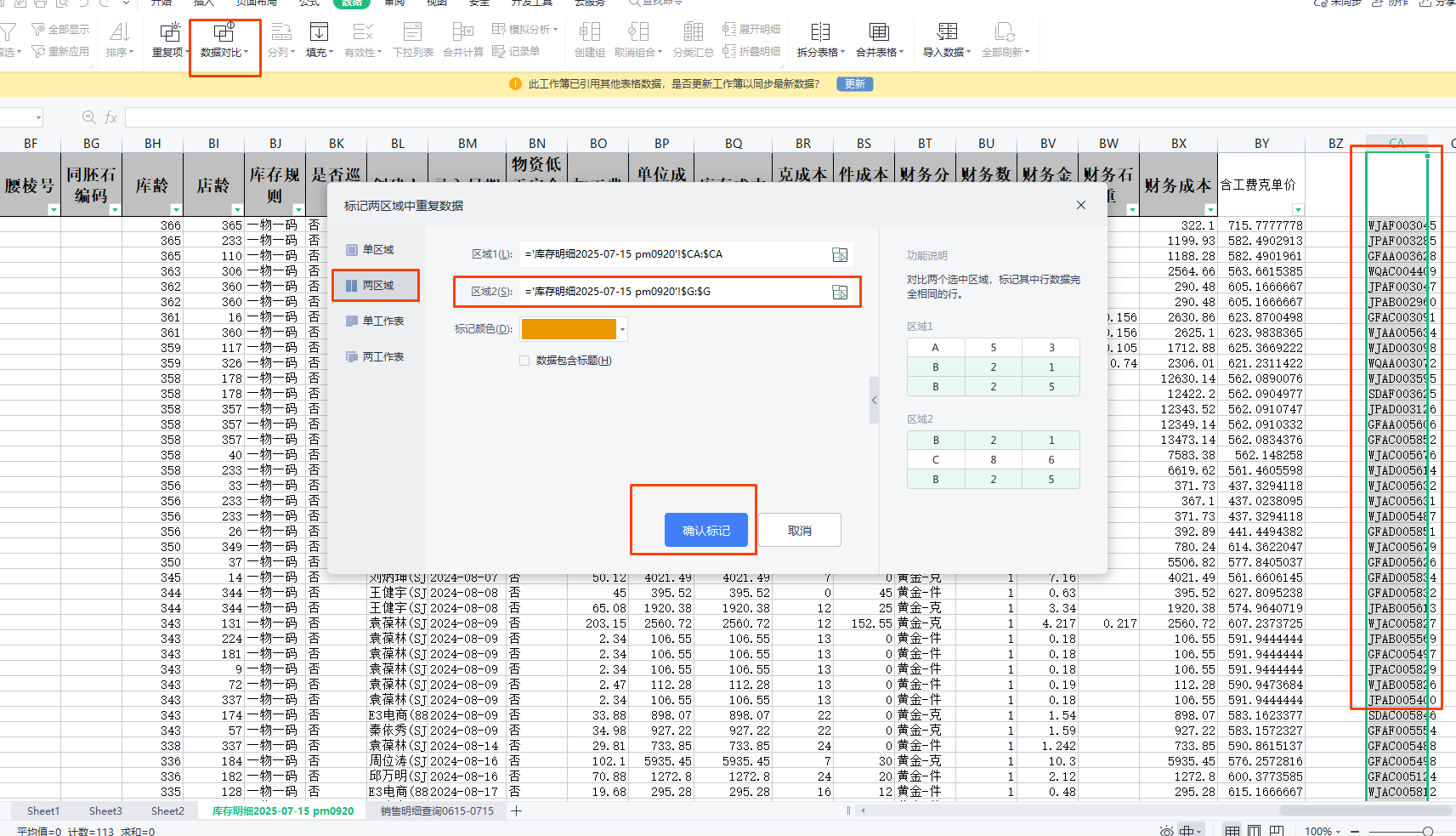
Task: Click the 确认标记 confirm button
Action: [x=705, y=530]
